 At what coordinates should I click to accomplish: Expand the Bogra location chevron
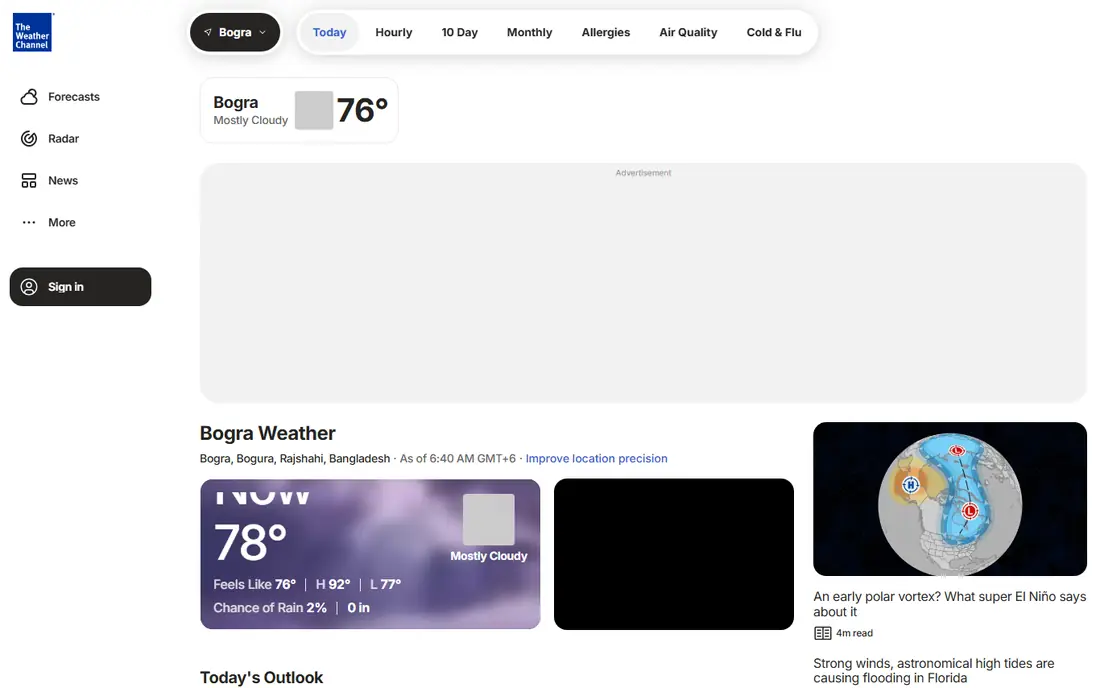click(x=262, y=32)
